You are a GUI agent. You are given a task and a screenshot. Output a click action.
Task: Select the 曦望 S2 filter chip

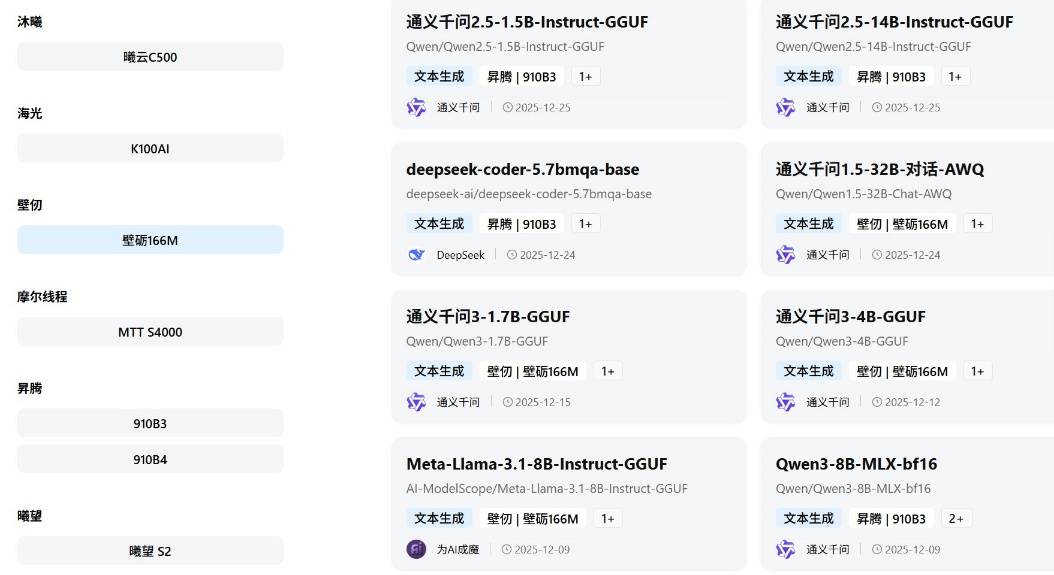click(x=150, y=551)
